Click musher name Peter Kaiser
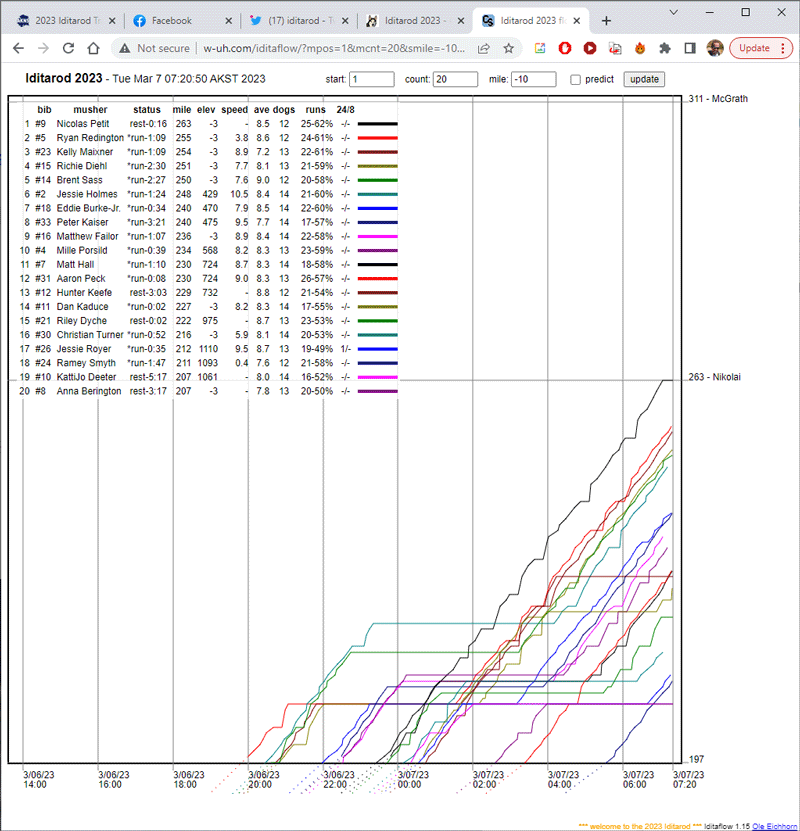The image size is (800, 831). point(82,222)
